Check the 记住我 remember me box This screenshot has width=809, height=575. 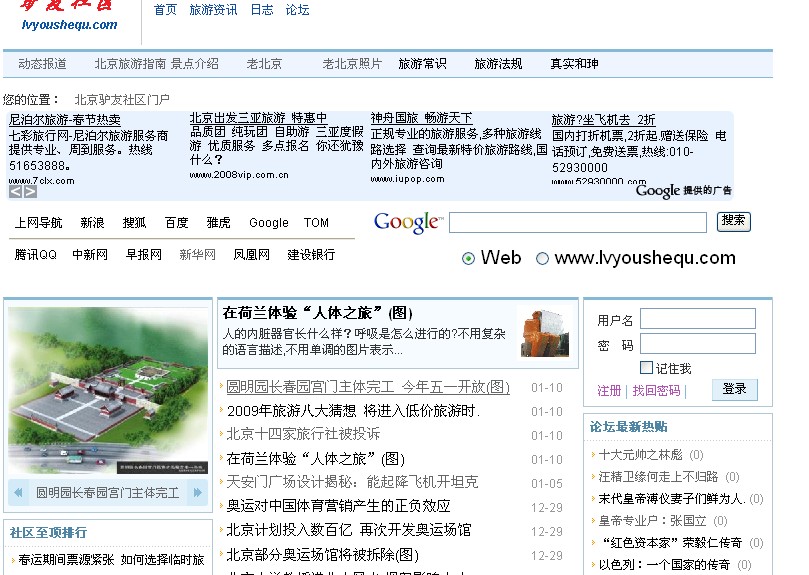(x=646, y=368)
